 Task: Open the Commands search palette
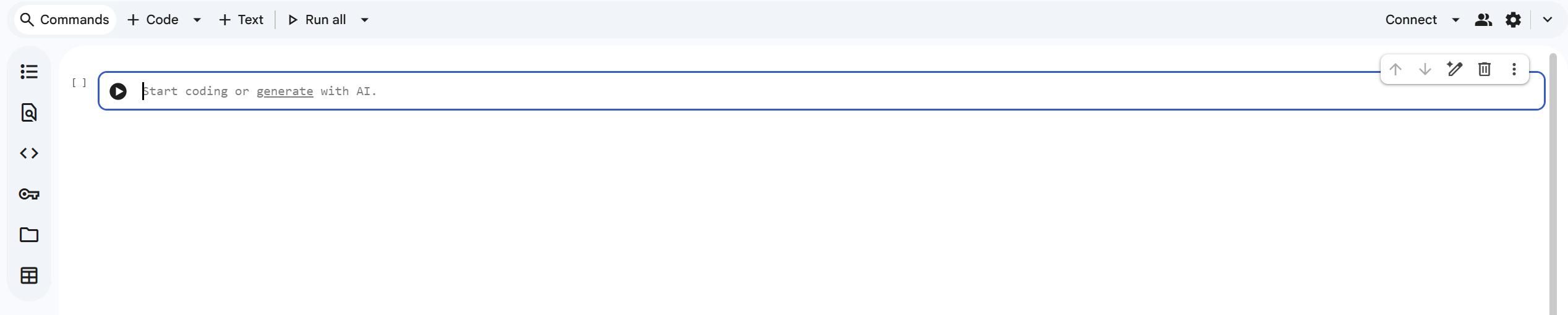click(65, 20)
